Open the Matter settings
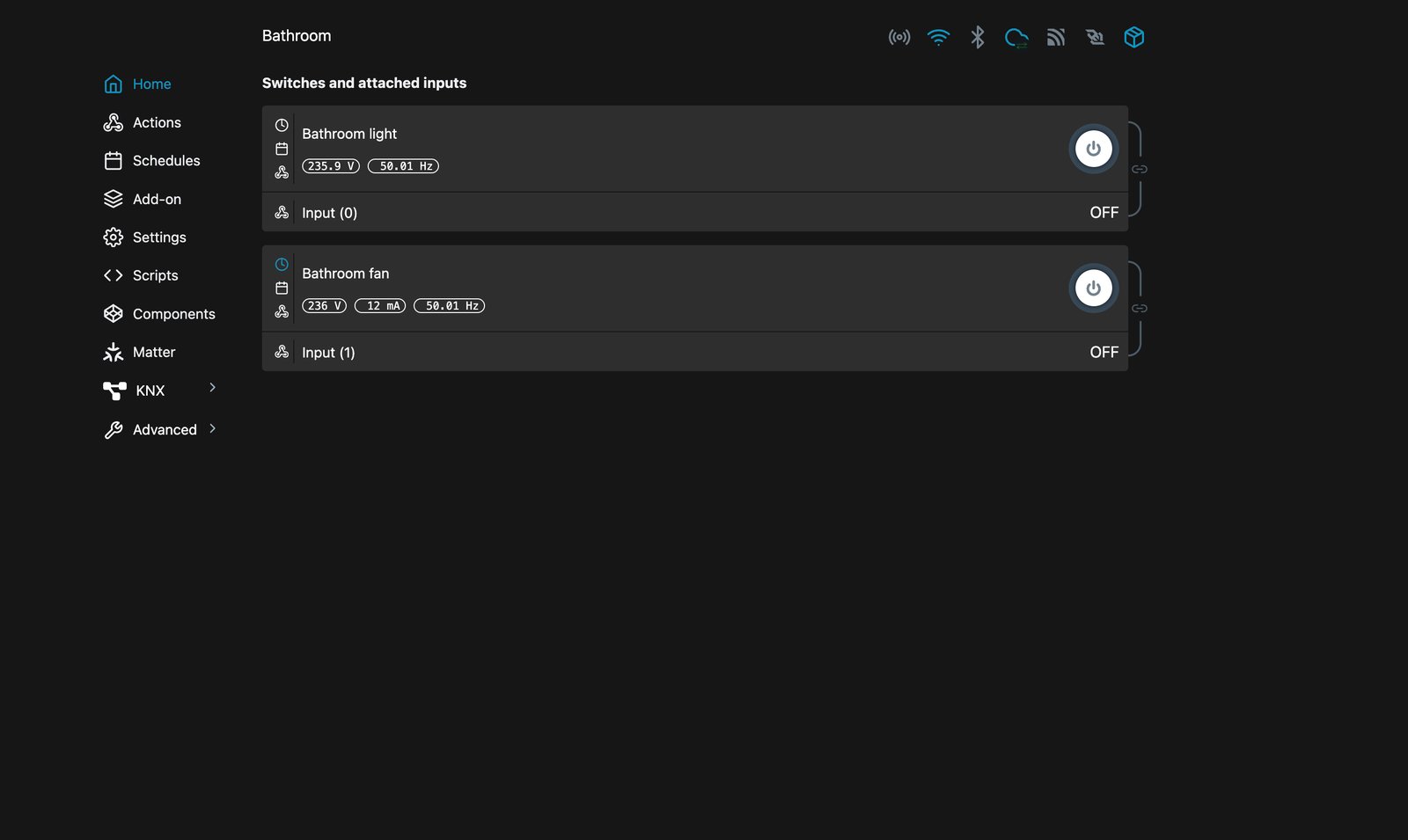Image resolution: width=1408 pixels, height=840 pixels. (139, 353)
